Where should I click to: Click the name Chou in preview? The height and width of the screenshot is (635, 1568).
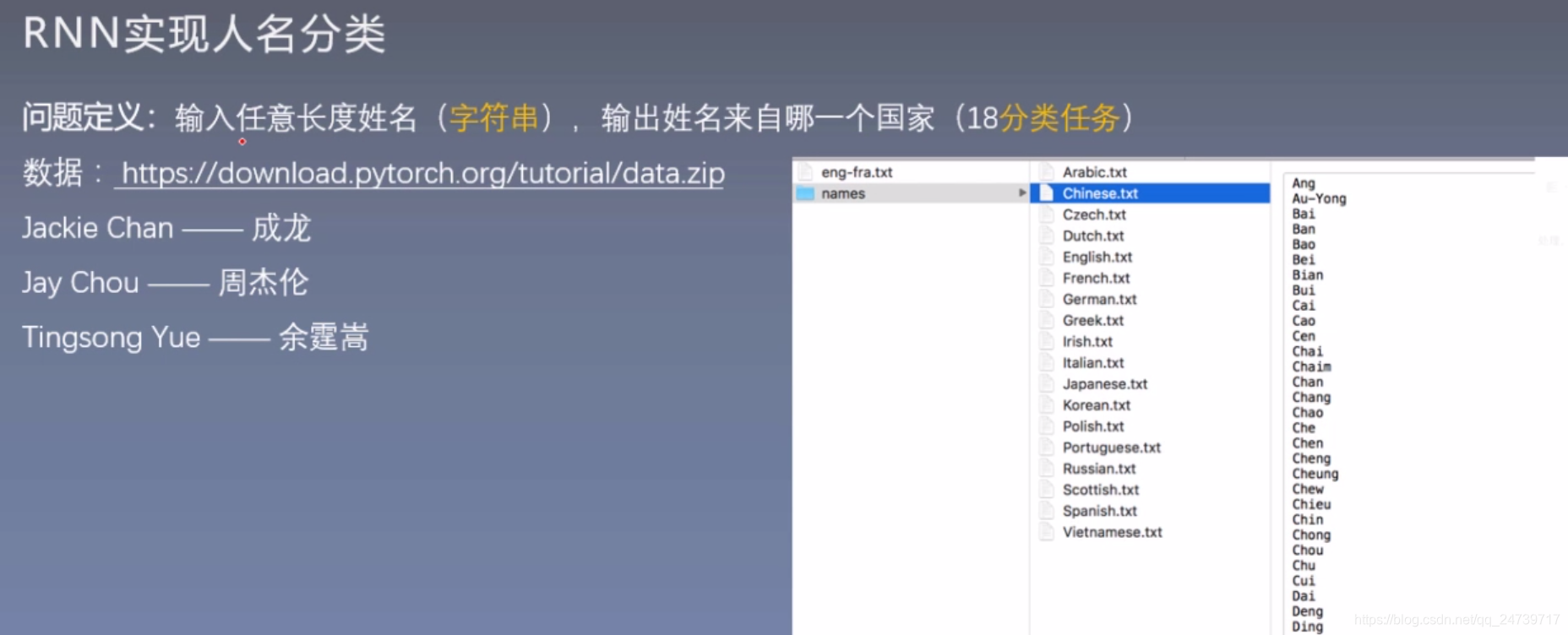click(1308, 550)
